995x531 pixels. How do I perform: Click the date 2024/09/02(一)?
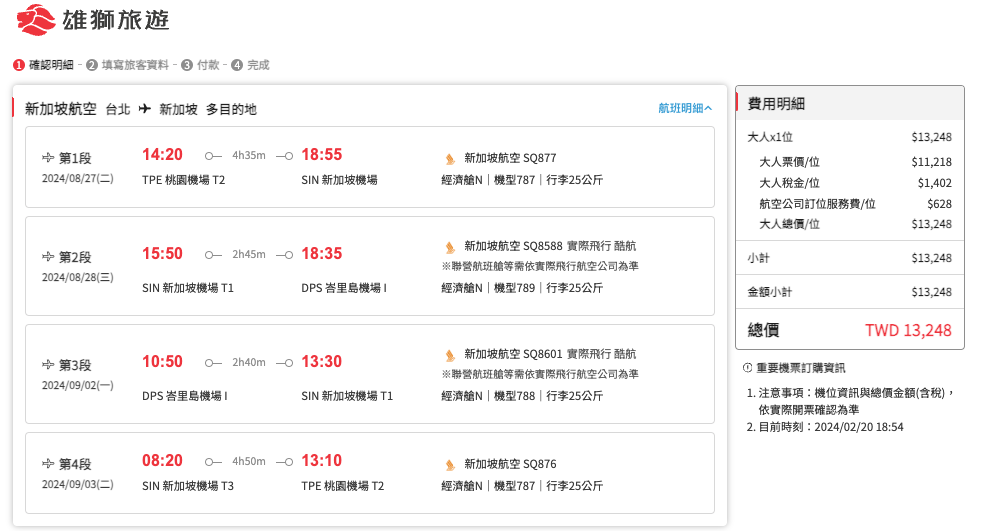(x=77, y=385)
